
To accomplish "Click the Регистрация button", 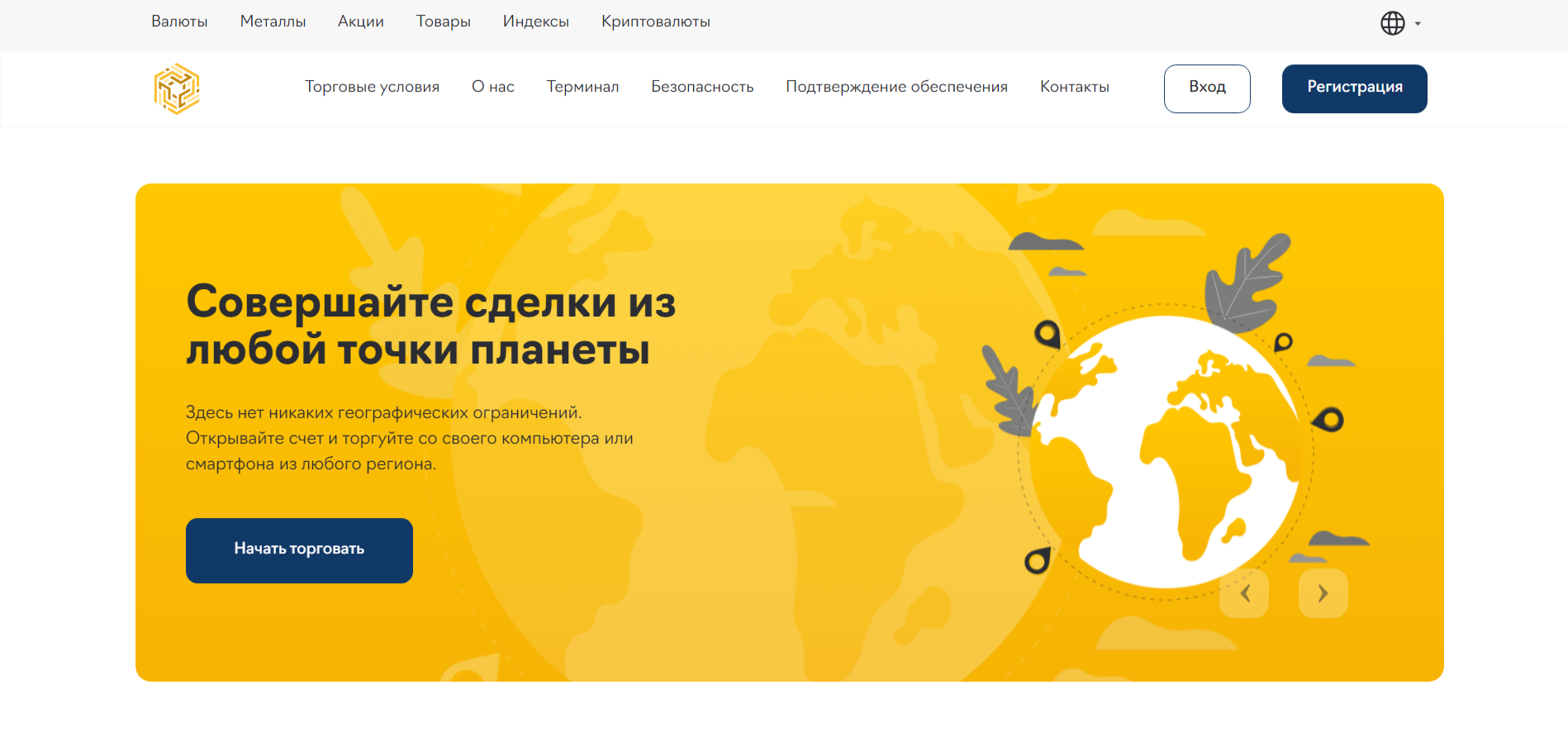I will pyautogui.click(x=1354, y=88).
